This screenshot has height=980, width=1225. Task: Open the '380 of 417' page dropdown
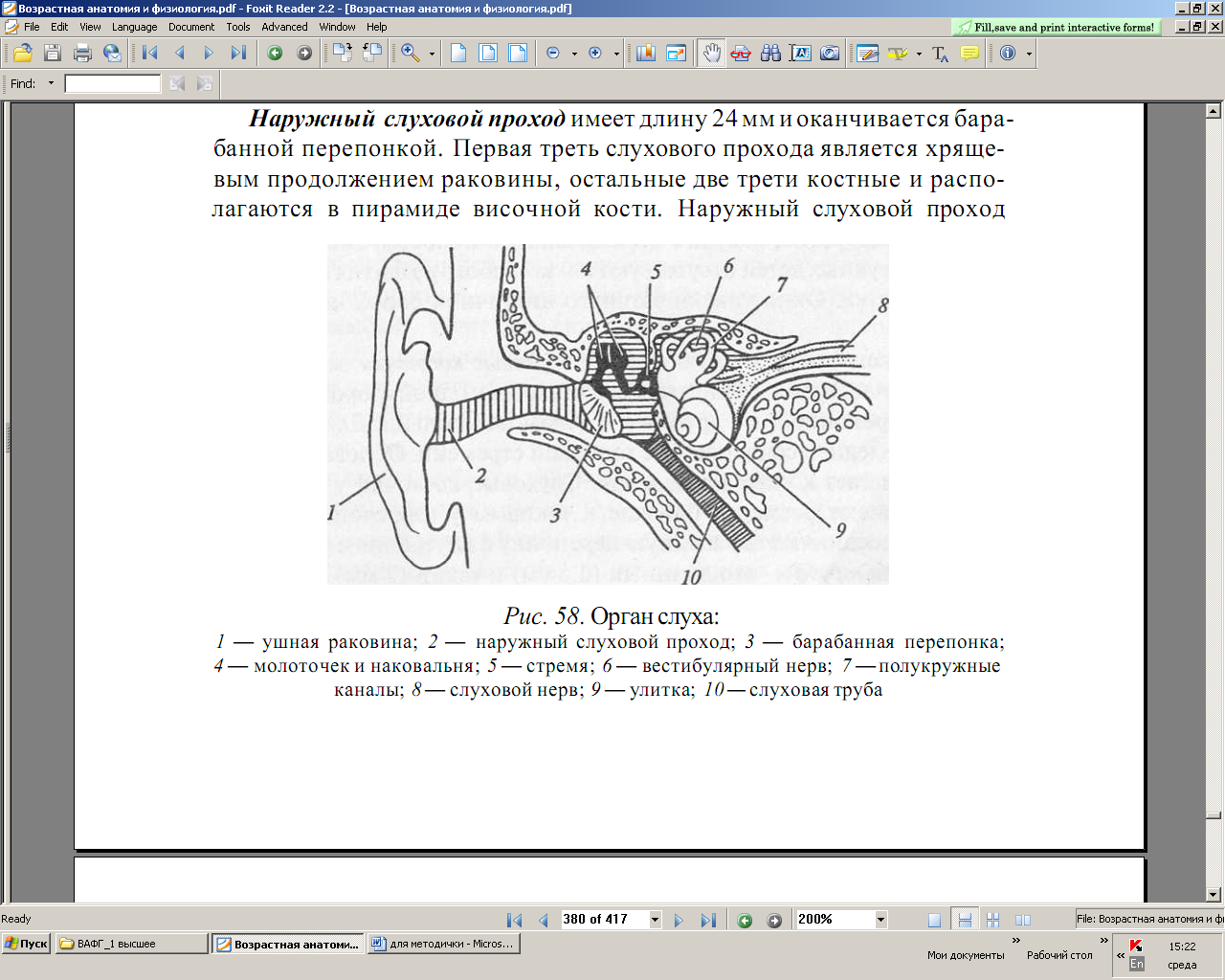point(656,920)
